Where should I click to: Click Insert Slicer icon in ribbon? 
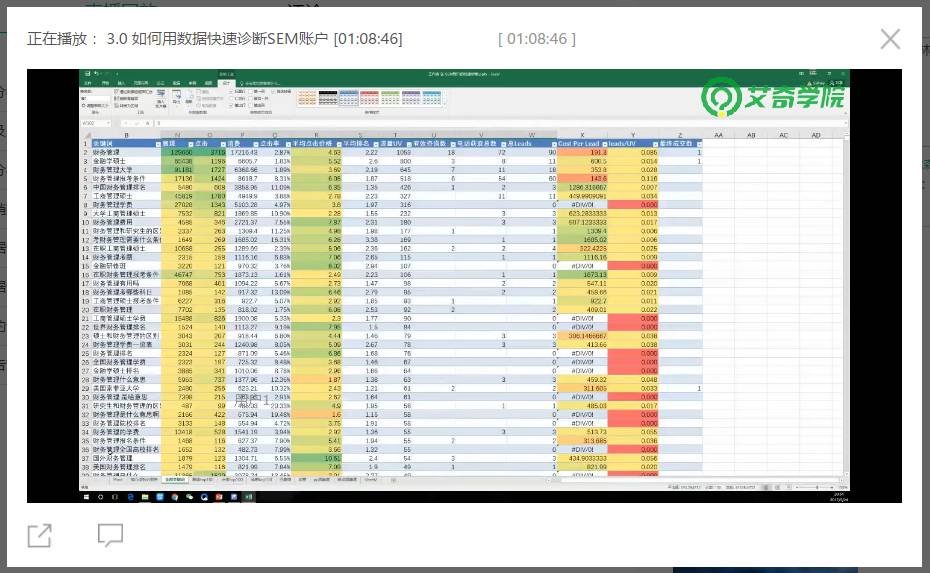(161, 96)
